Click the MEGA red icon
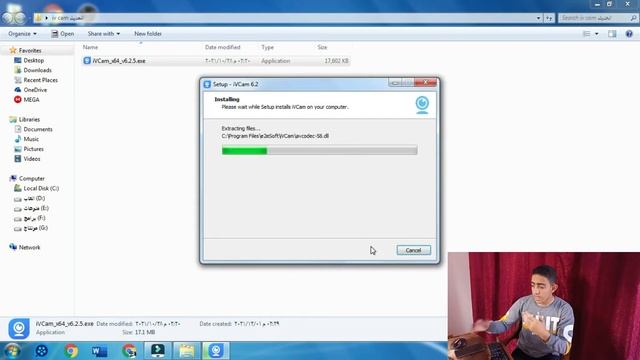This screenshot has width=640, height=360. tap(18, 100)
